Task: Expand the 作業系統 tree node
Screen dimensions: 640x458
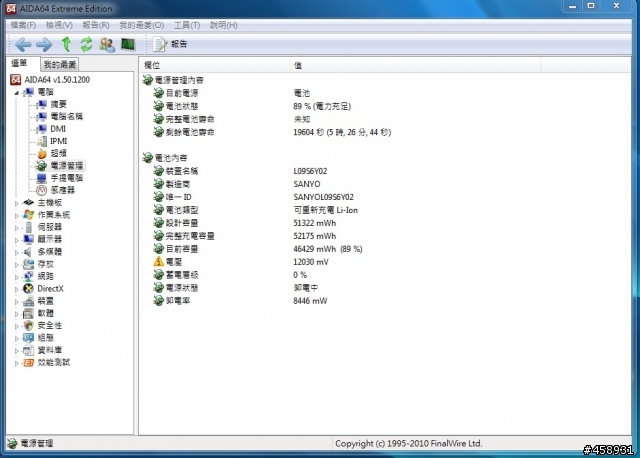Action: 17,216
